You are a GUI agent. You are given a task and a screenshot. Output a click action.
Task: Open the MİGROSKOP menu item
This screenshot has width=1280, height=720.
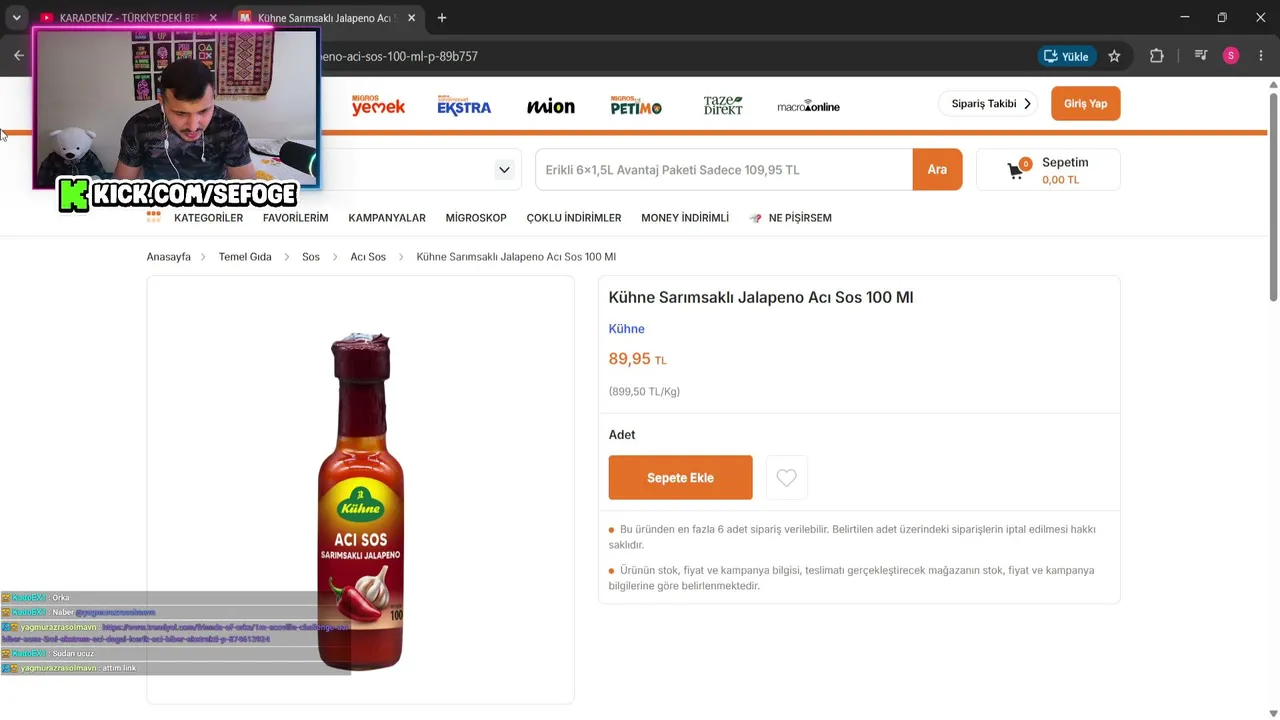[x=476, y=218]
